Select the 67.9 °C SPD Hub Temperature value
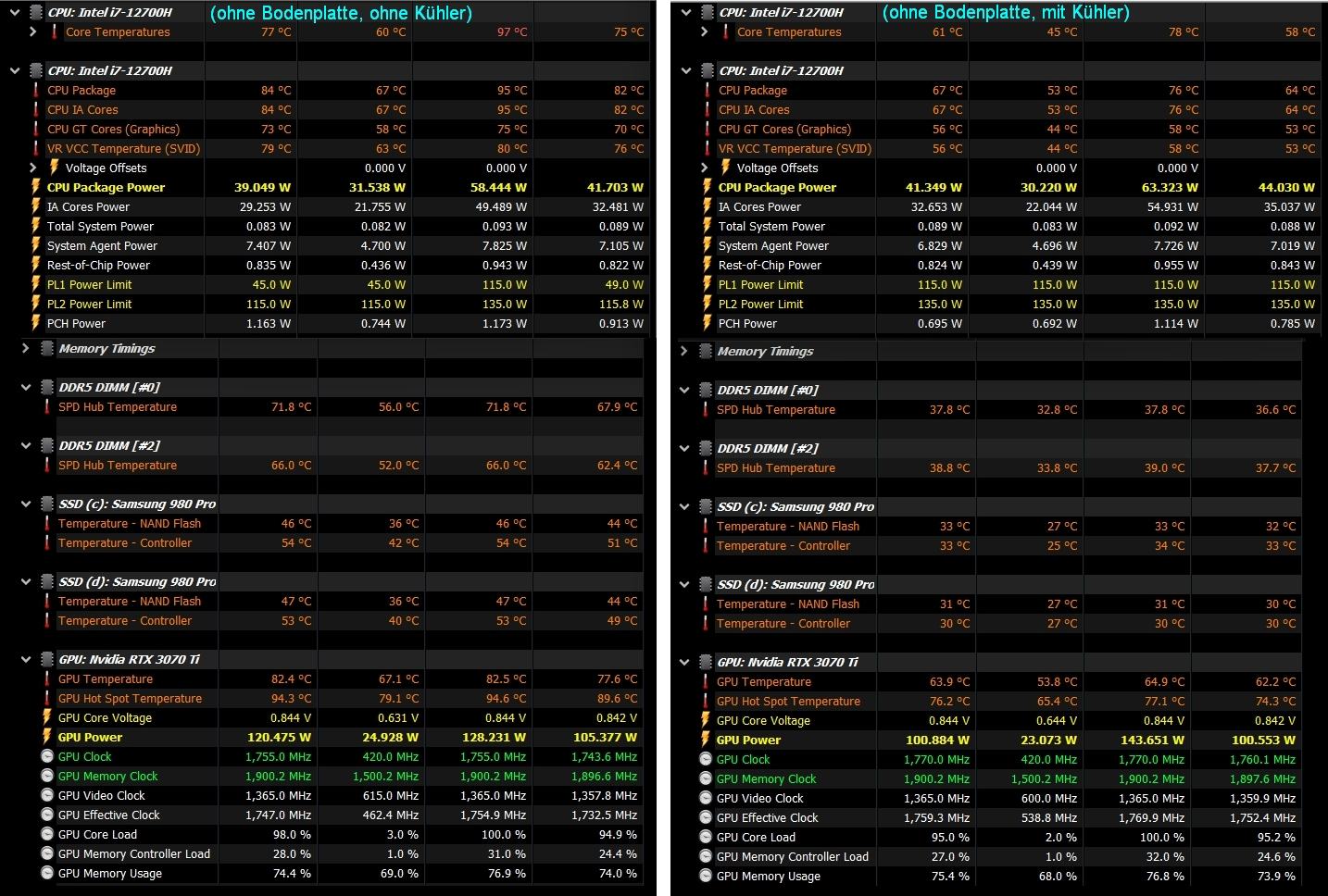 click(x=617, y=407)
